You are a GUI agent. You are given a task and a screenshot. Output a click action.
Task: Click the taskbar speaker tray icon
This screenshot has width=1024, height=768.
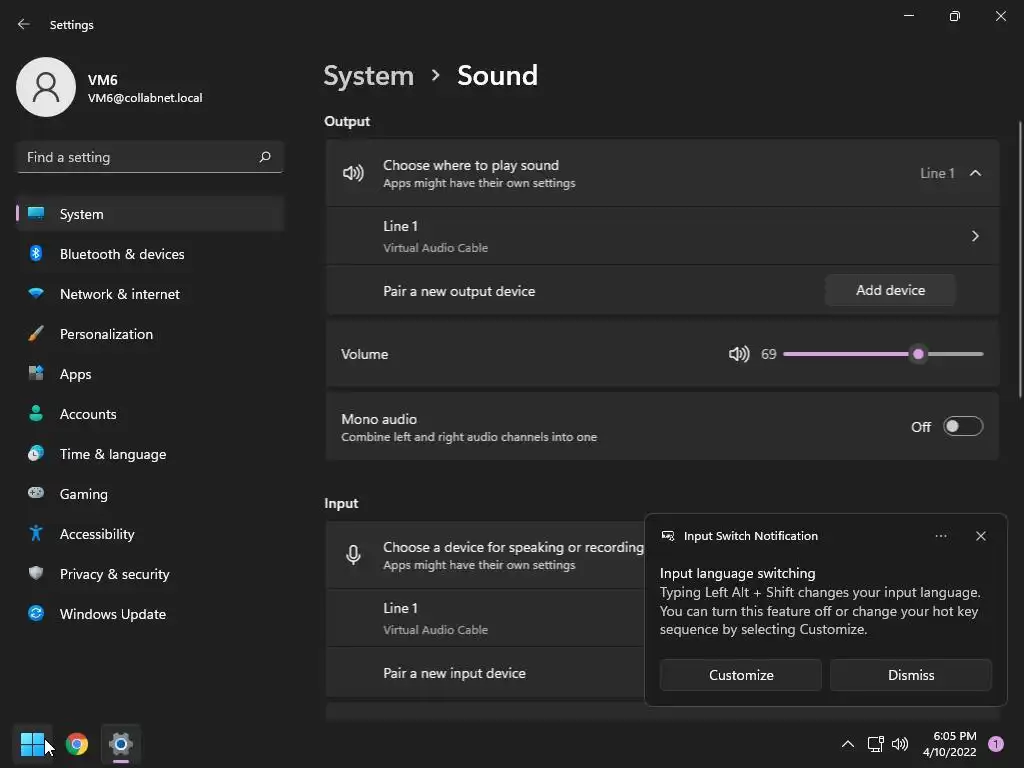[x=900, y=744]
